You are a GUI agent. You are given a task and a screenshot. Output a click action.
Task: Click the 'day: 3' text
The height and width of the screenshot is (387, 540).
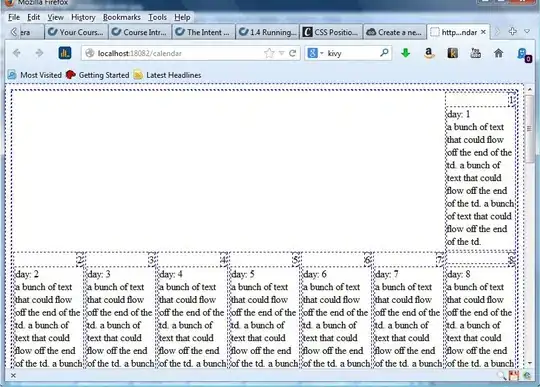pyautogui.click(x=98, y=274)
